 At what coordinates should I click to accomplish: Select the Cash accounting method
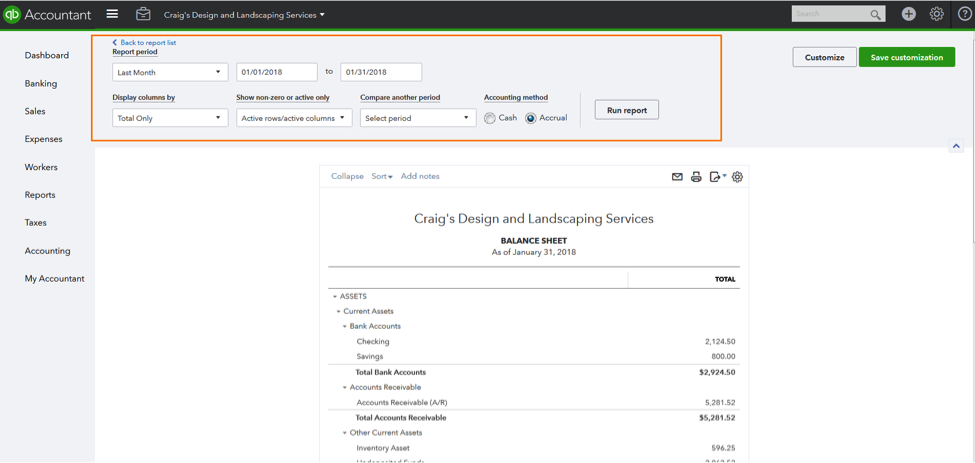pos(490,118)
